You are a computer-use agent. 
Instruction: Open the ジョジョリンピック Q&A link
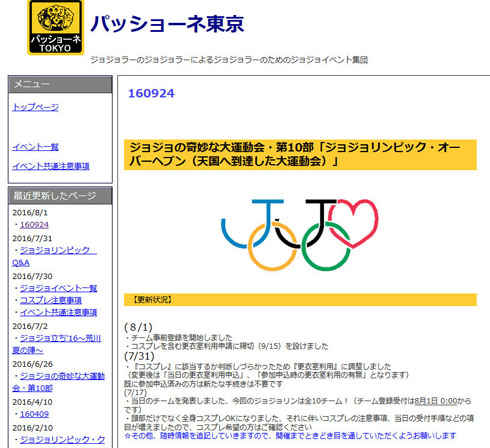point(54,256)
